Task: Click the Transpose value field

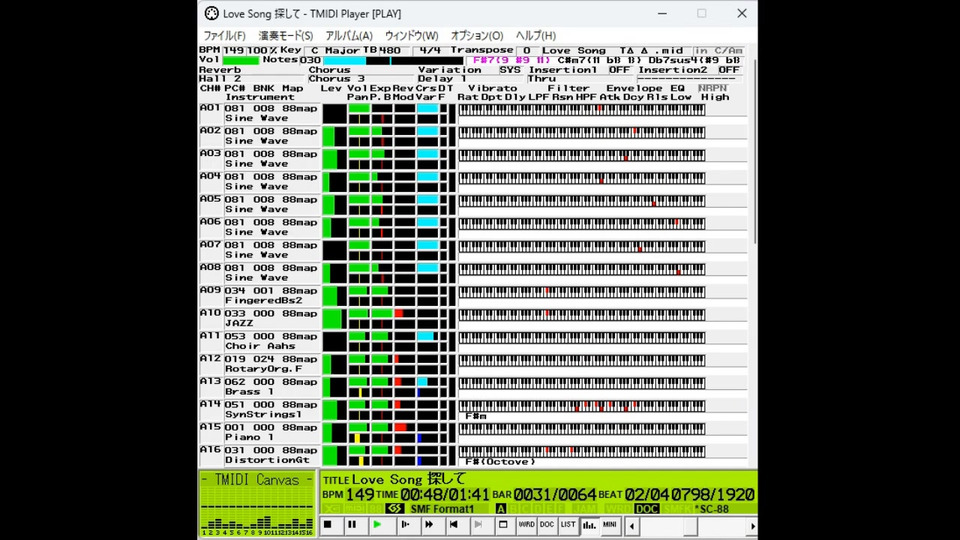Action: pos(527,51)
